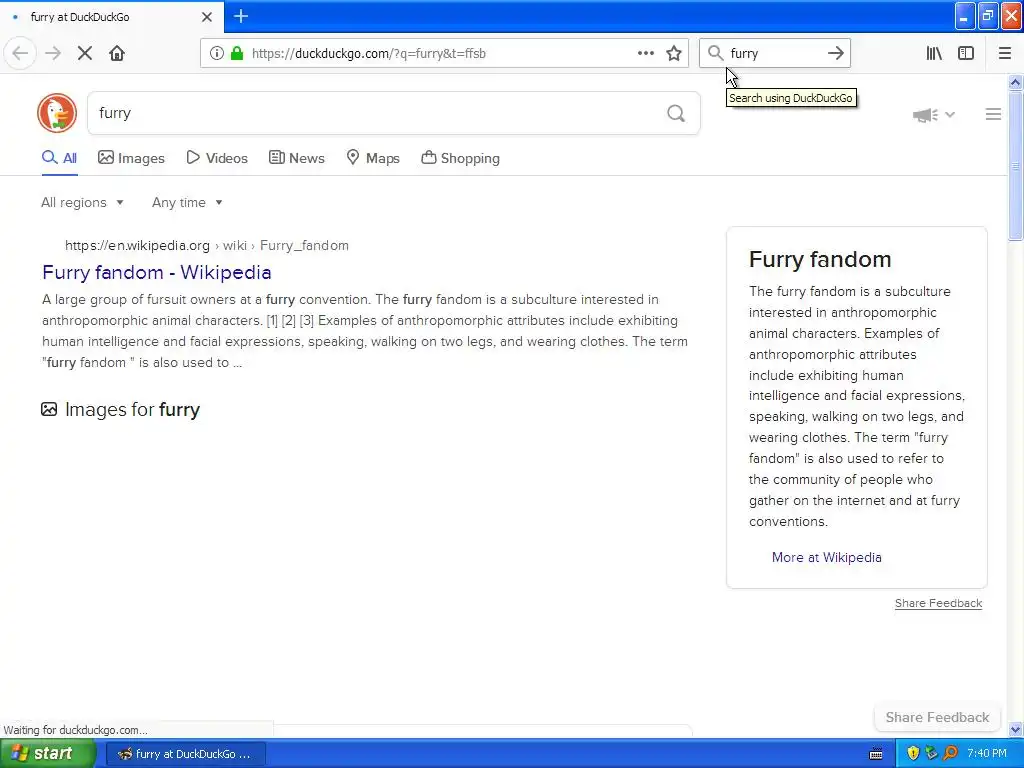Viewport: 1024px width, 768px height.
Task: Open the Windows start menu
Action: [x=46, y=753]
